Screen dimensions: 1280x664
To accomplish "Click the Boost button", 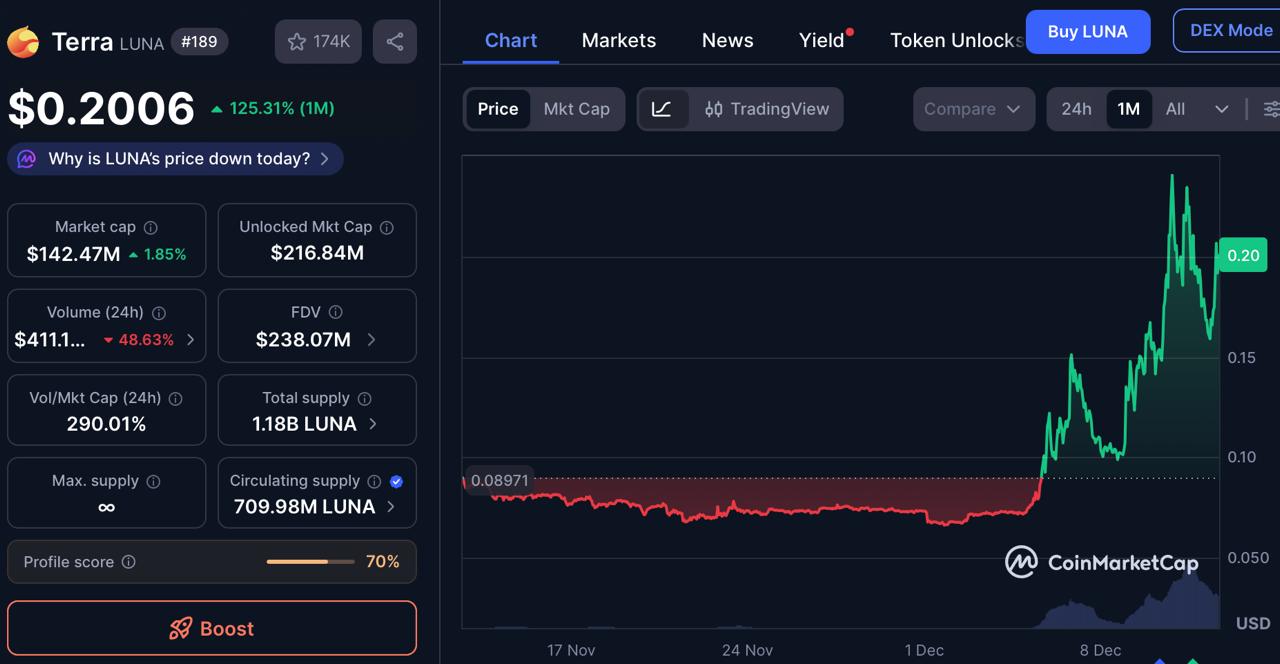I will pyautogui.click(x=211, y=628).
